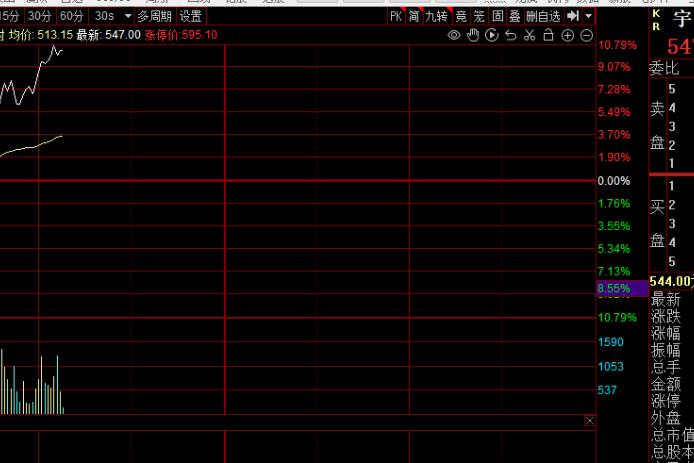The image size is (694, 463).
Task: Click the arrow-to-bar jump icon
Action: pos(573,16)
